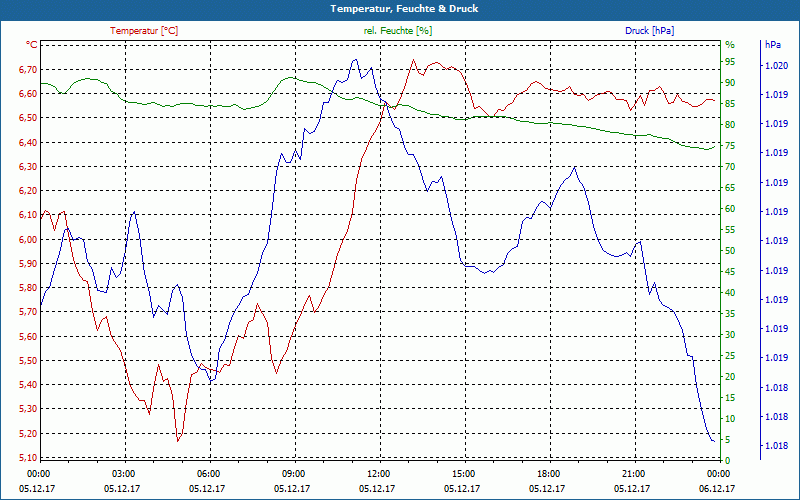Click the 90 humidity axis value
800x500 pixels.
[730, 83]
